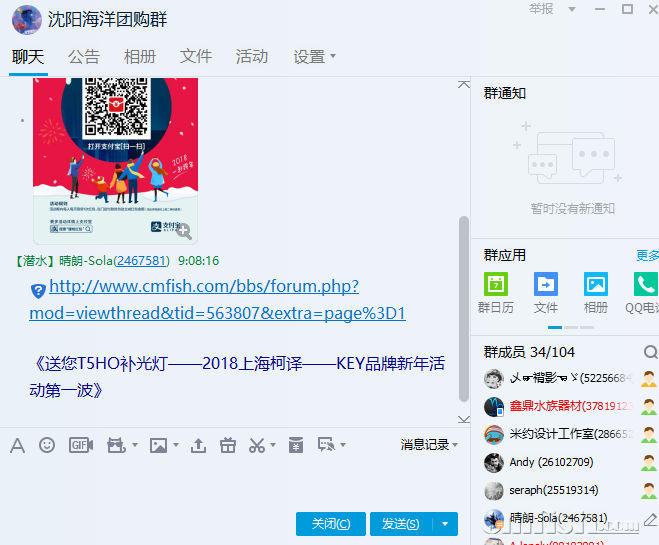The height and width of the screenshot is (545, 659).
Task: Open the gift box icon in toolbar
Action: [x=227, y=445]
